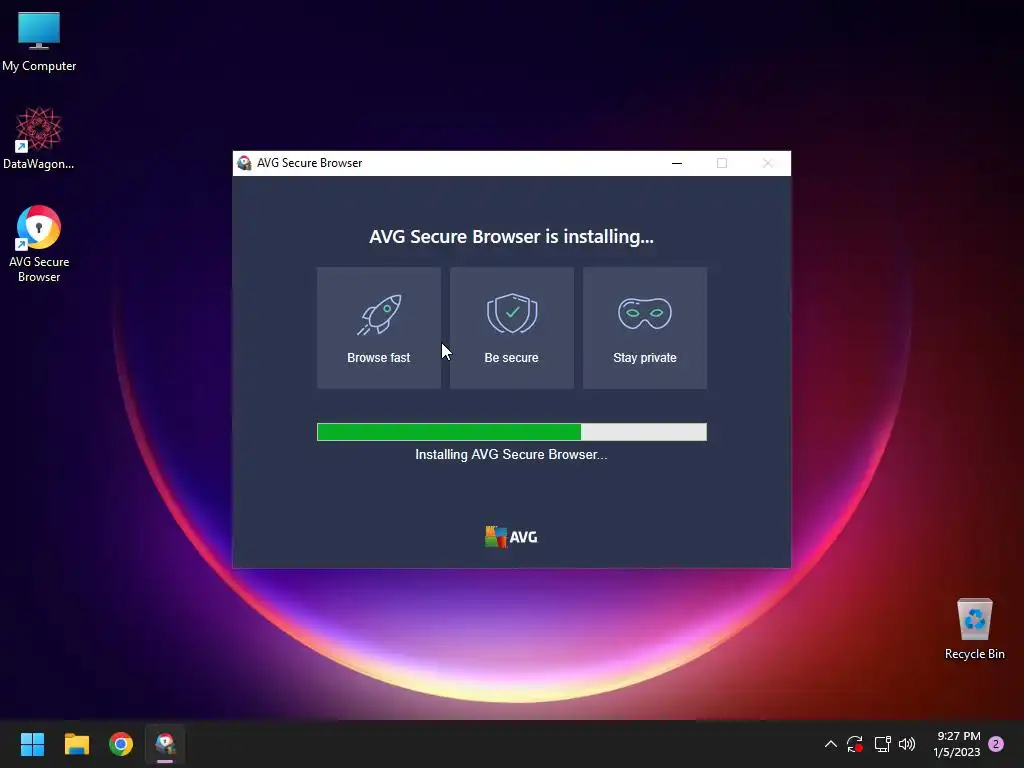This screenshot has height=768, width=1024.
Task: Launch Google Chrome from the taskbar
Action: [x=121, y=744]
